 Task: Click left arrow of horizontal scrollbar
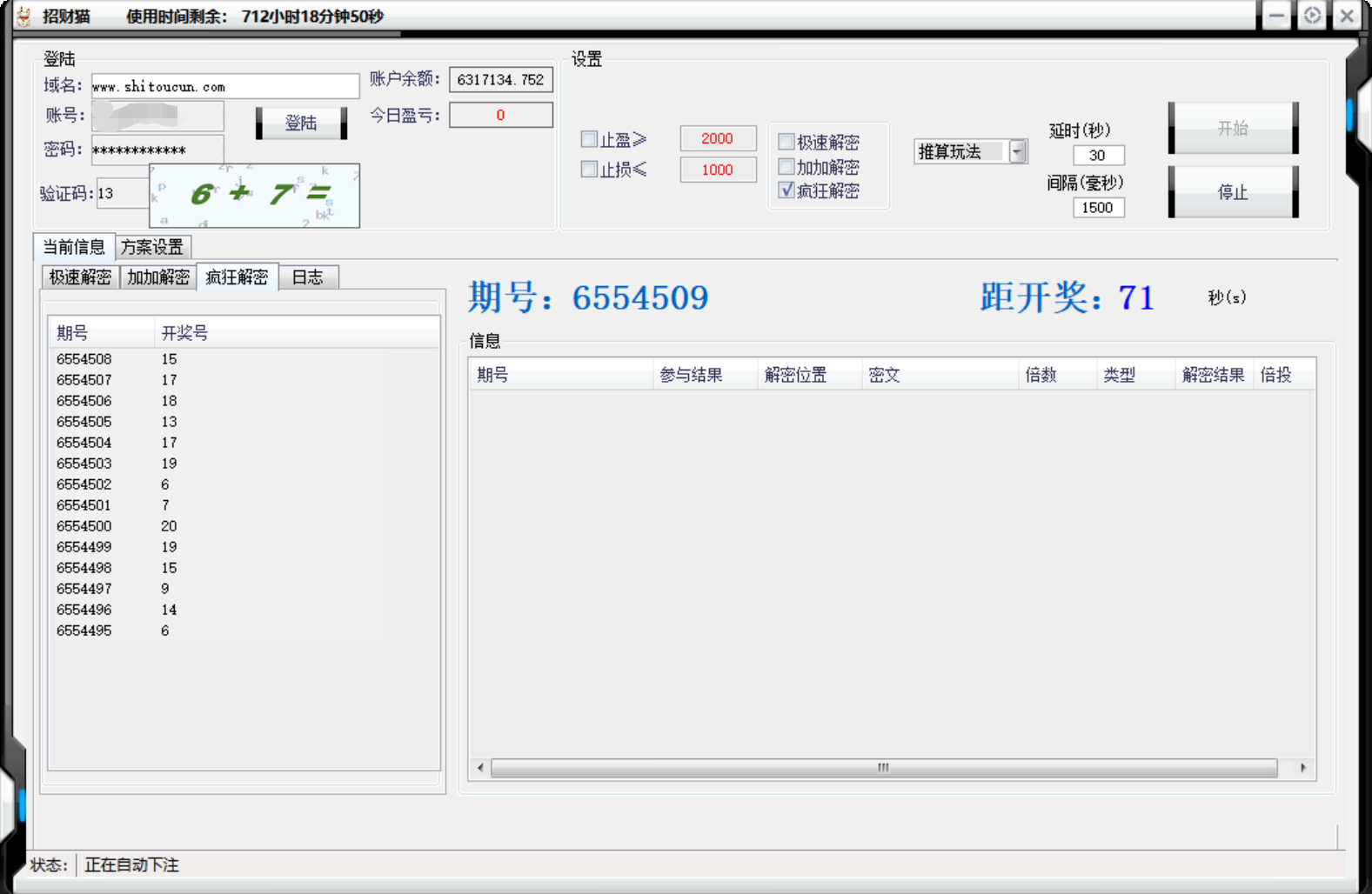tap(480, 768)
